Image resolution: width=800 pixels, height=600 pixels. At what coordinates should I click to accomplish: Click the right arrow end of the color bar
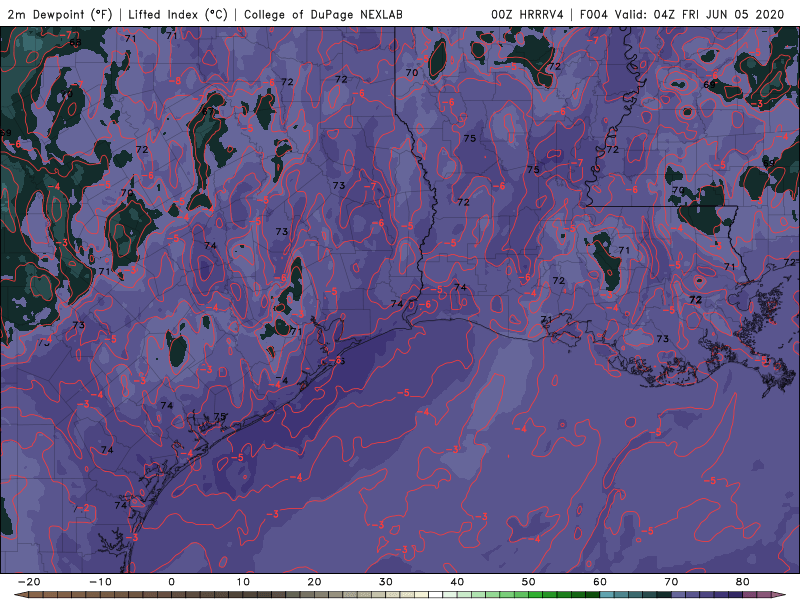pyautogui.click(x=781, y=595)
